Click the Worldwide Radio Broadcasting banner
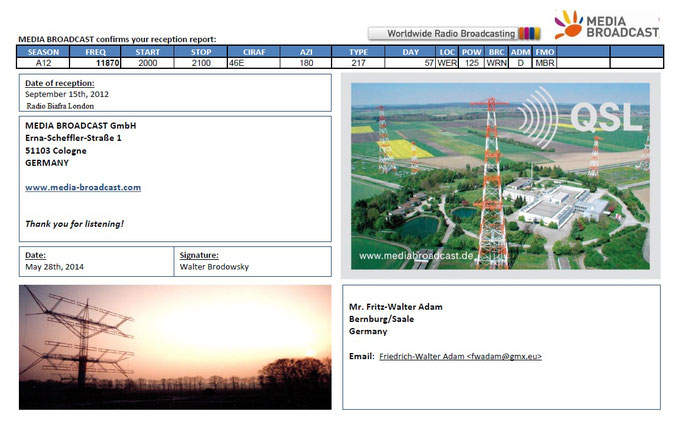This screenshot has width=682, height=425. point(454,33)
